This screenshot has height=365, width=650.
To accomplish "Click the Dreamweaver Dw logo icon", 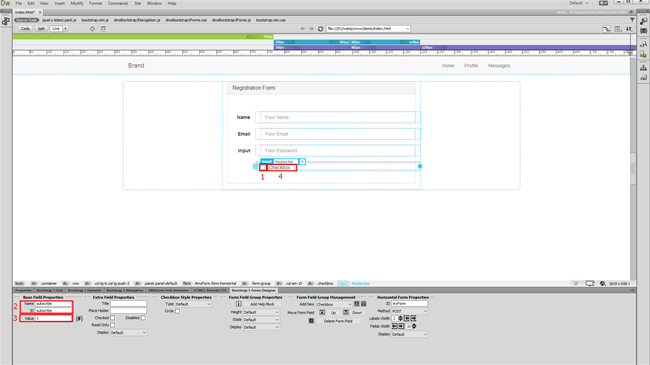I will (5, 3).
